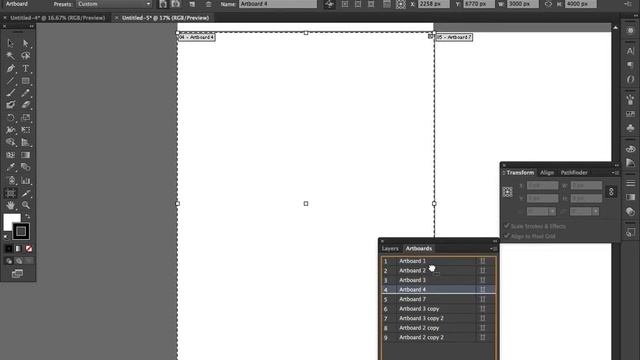Open the Artboards panel flyout menu
This screenshot has height=360, width=640.
493,249
